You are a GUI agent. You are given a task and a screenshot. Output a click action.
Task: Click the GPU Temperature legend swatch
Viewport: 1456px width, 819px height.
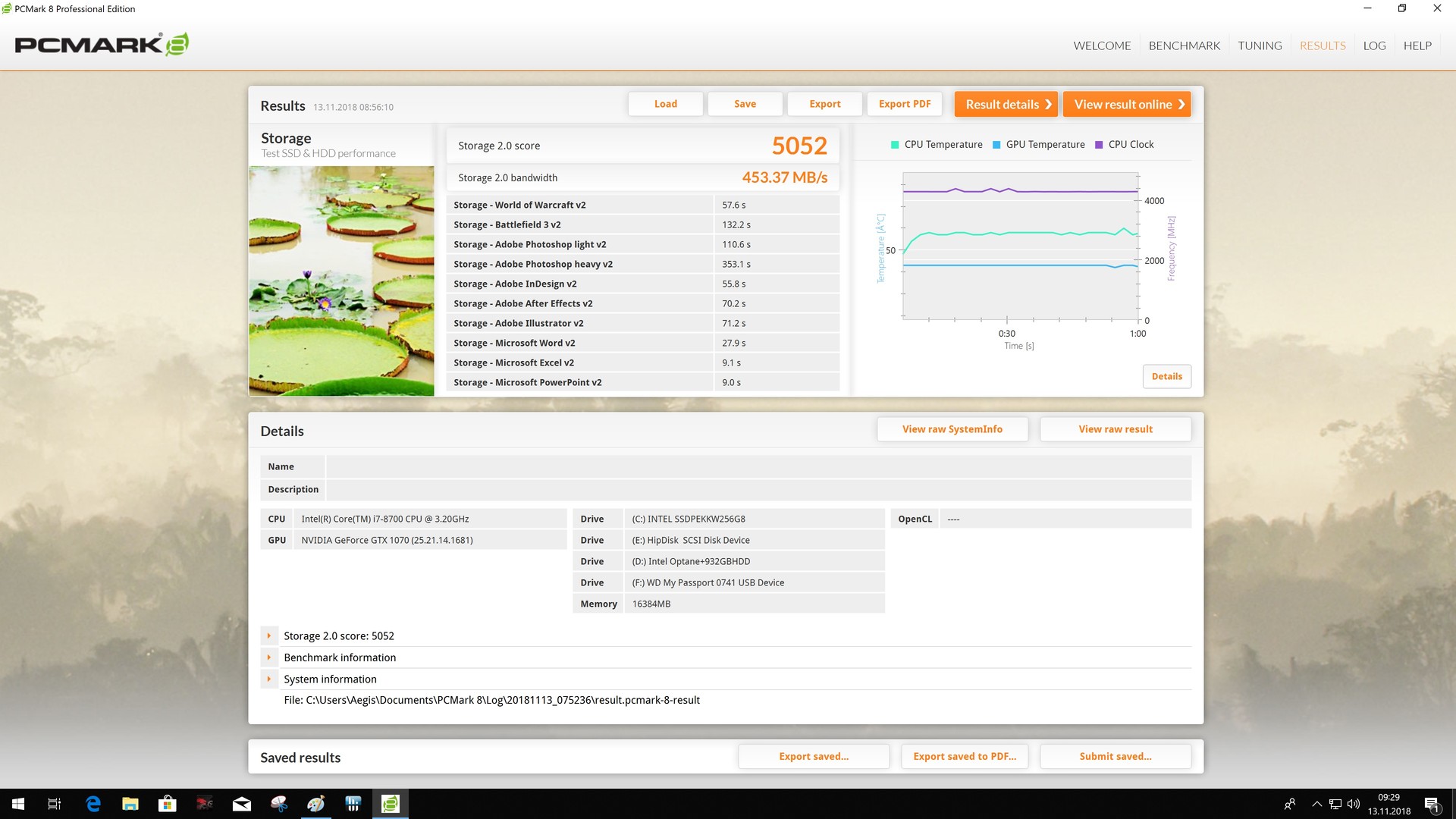pos(996,145)
